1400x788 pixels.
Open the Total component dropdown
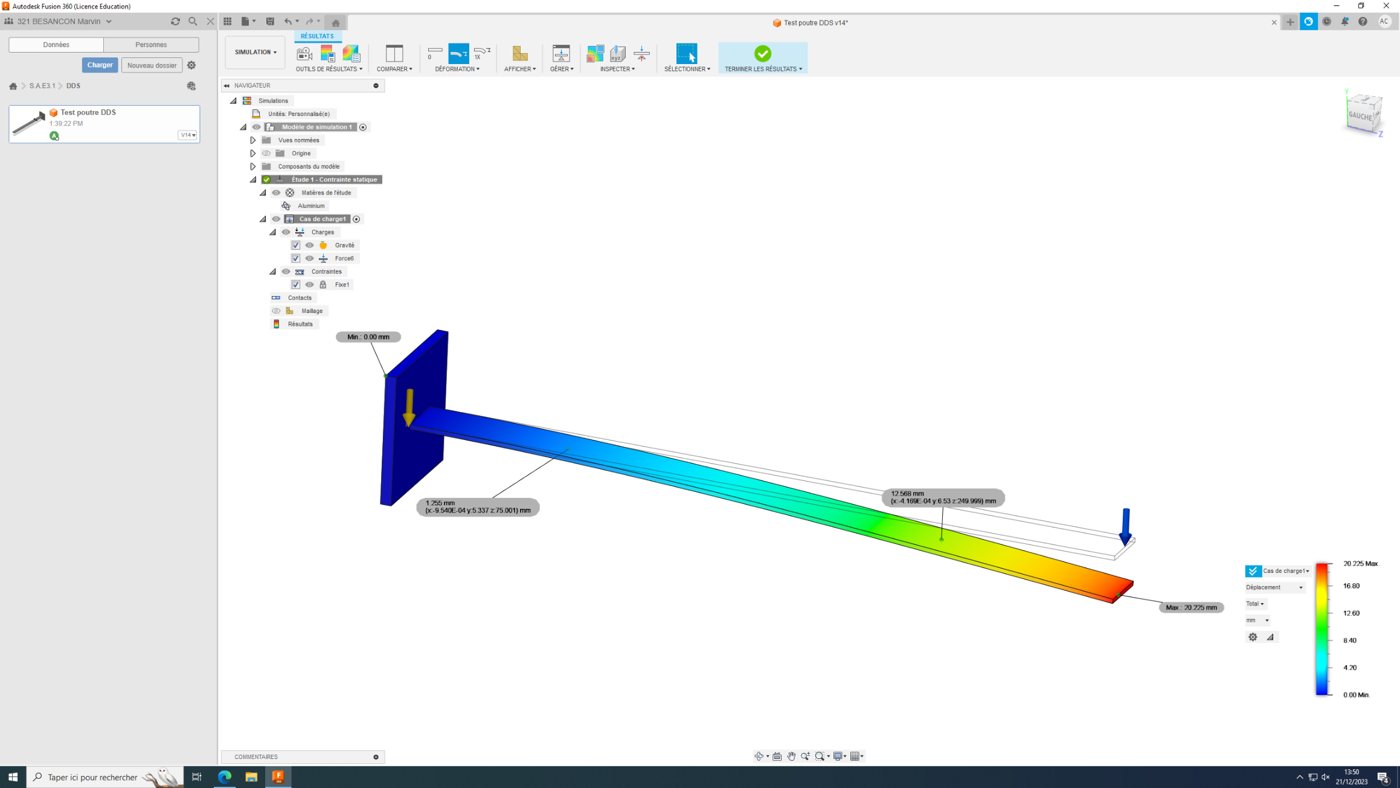1255,604
